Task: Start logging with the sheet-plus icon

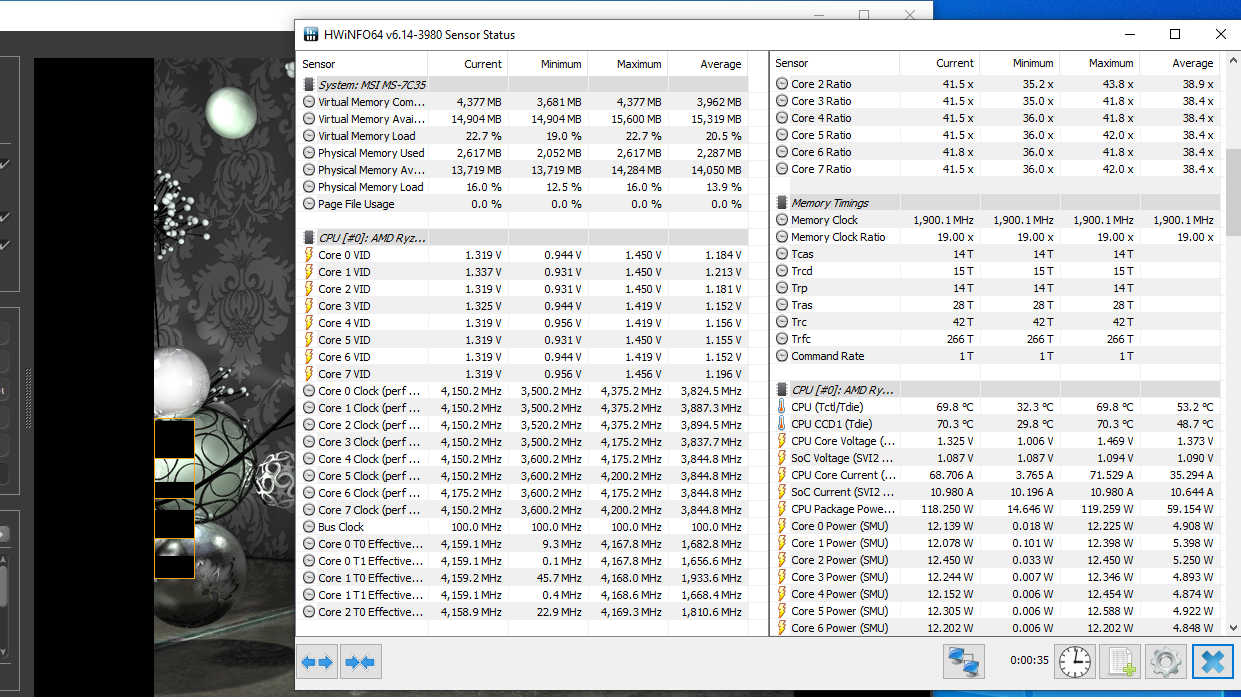Action: click(x=1120, y=662)
